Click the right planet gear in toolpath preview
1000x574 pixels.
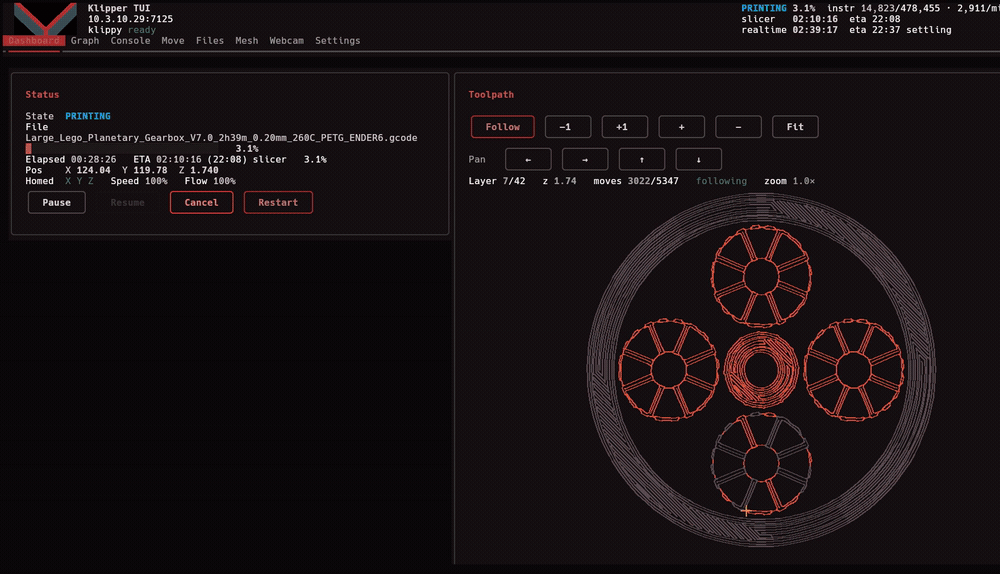click(854, 369)
